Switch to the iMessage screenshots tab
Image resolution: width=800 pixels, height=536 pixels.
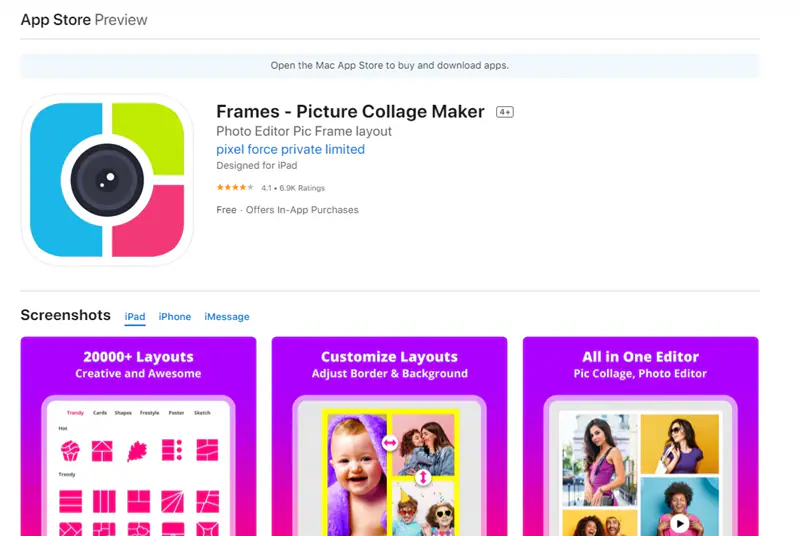pos(227,317)
